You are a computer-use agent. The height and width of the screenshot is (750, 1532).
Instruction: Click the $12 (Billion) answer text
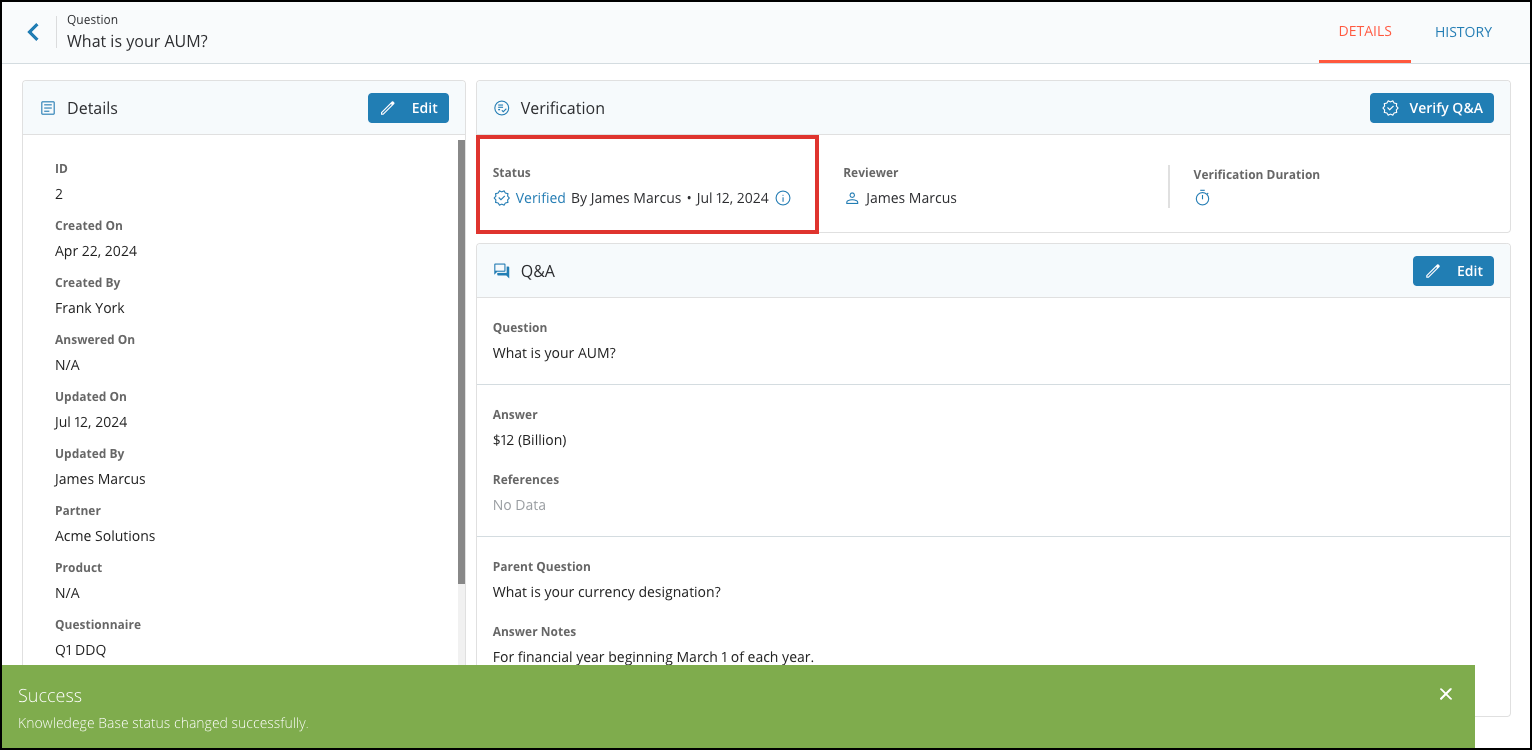click(530, 440)
